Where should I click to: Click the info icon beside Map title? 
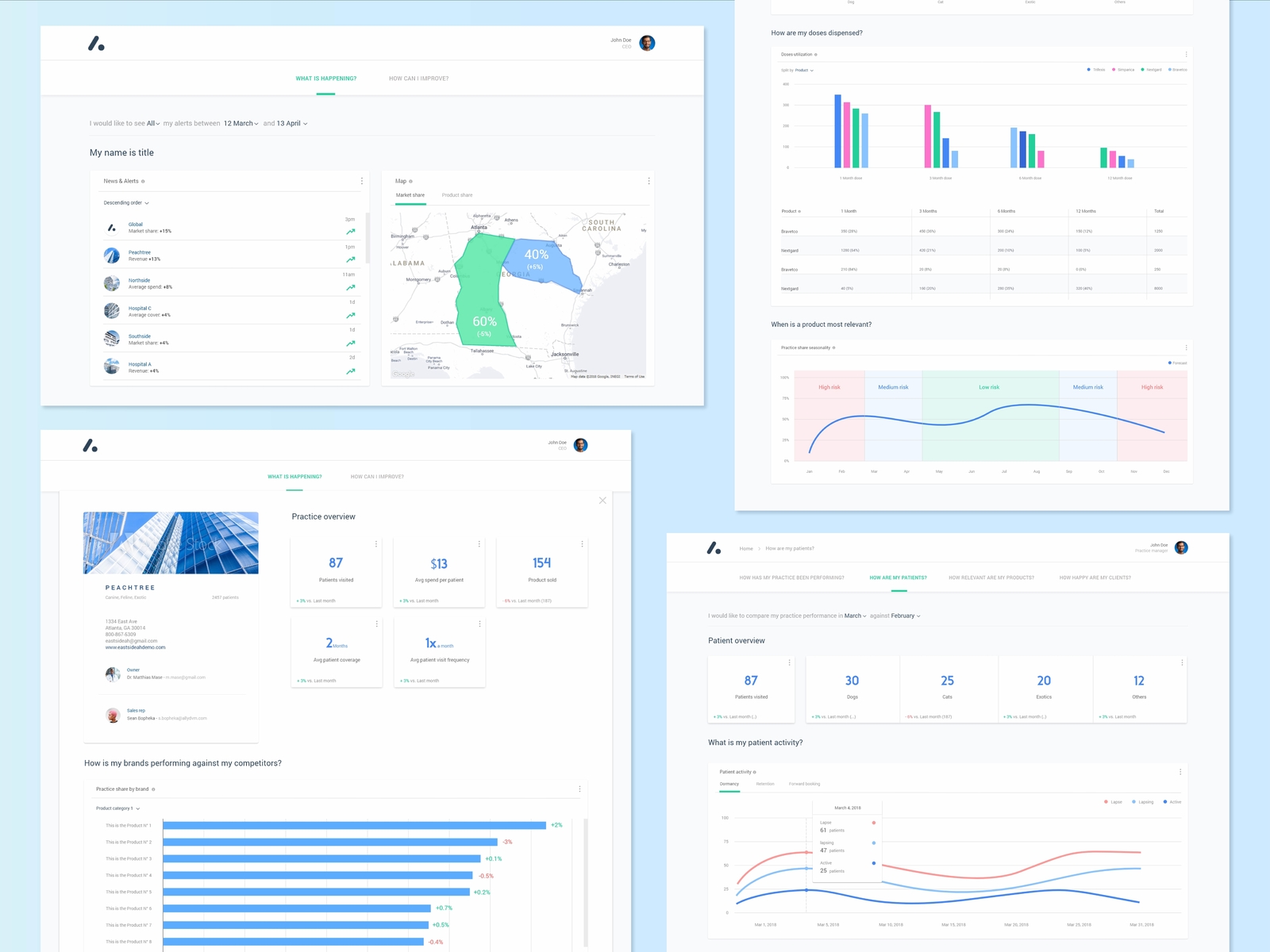coord(410,182)
